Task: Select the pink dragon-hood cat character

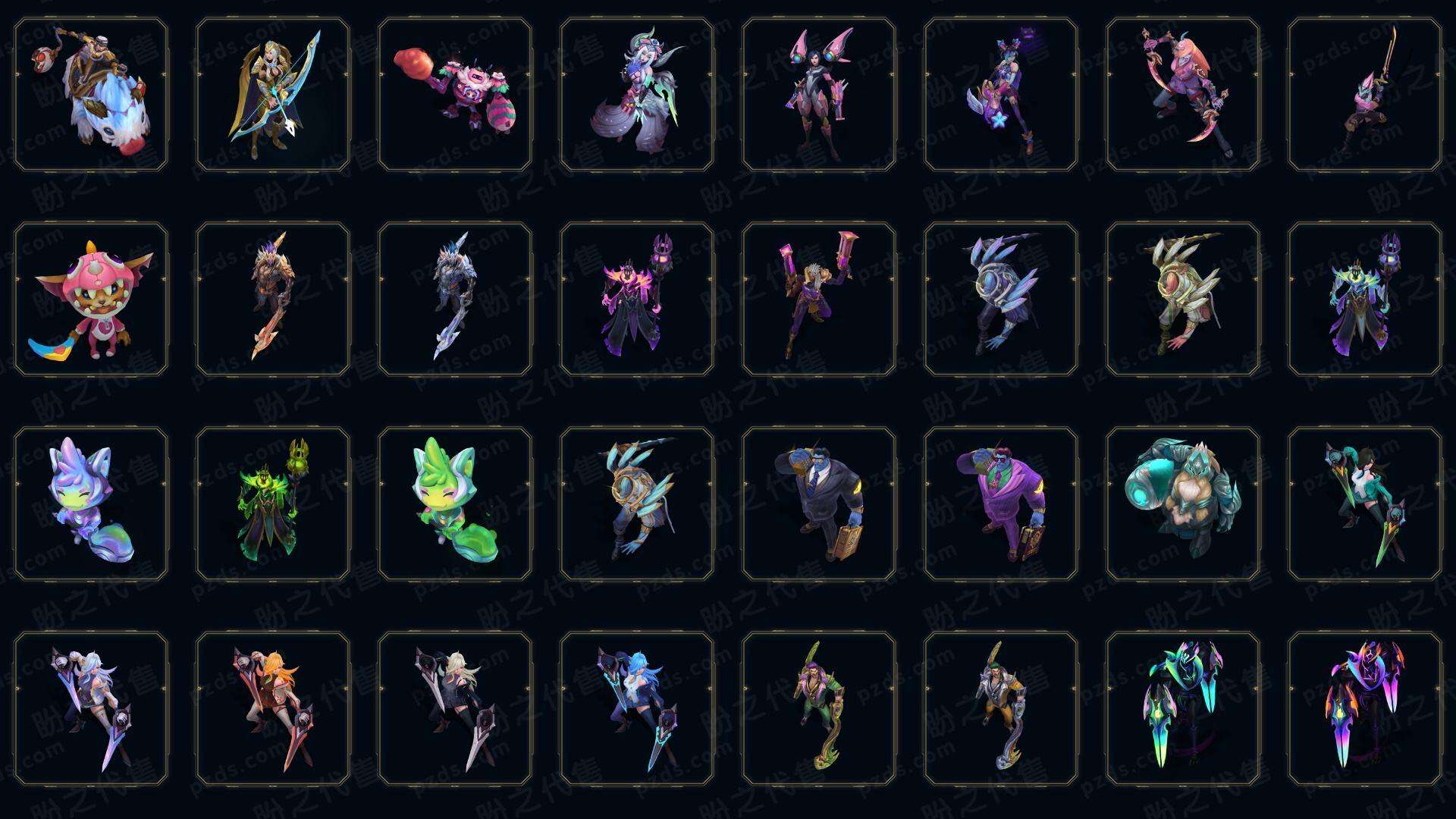Action: [91, 299]
